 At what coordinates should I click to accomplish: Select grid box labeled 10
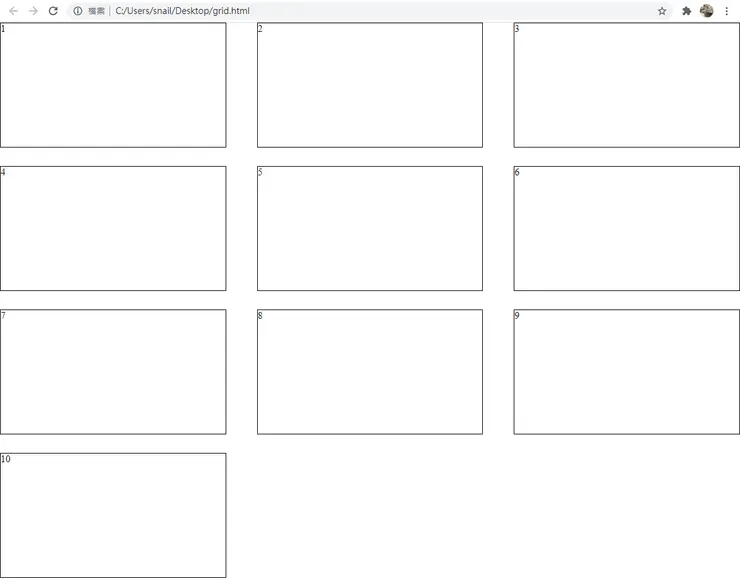(x=113, y=515)
